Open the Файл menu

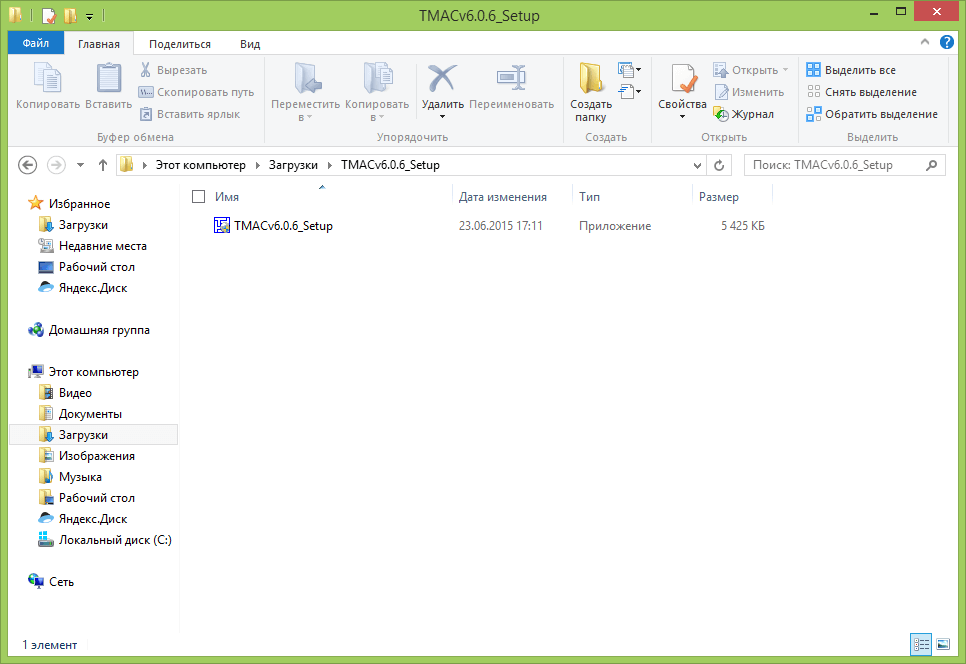tap(36, 43)
